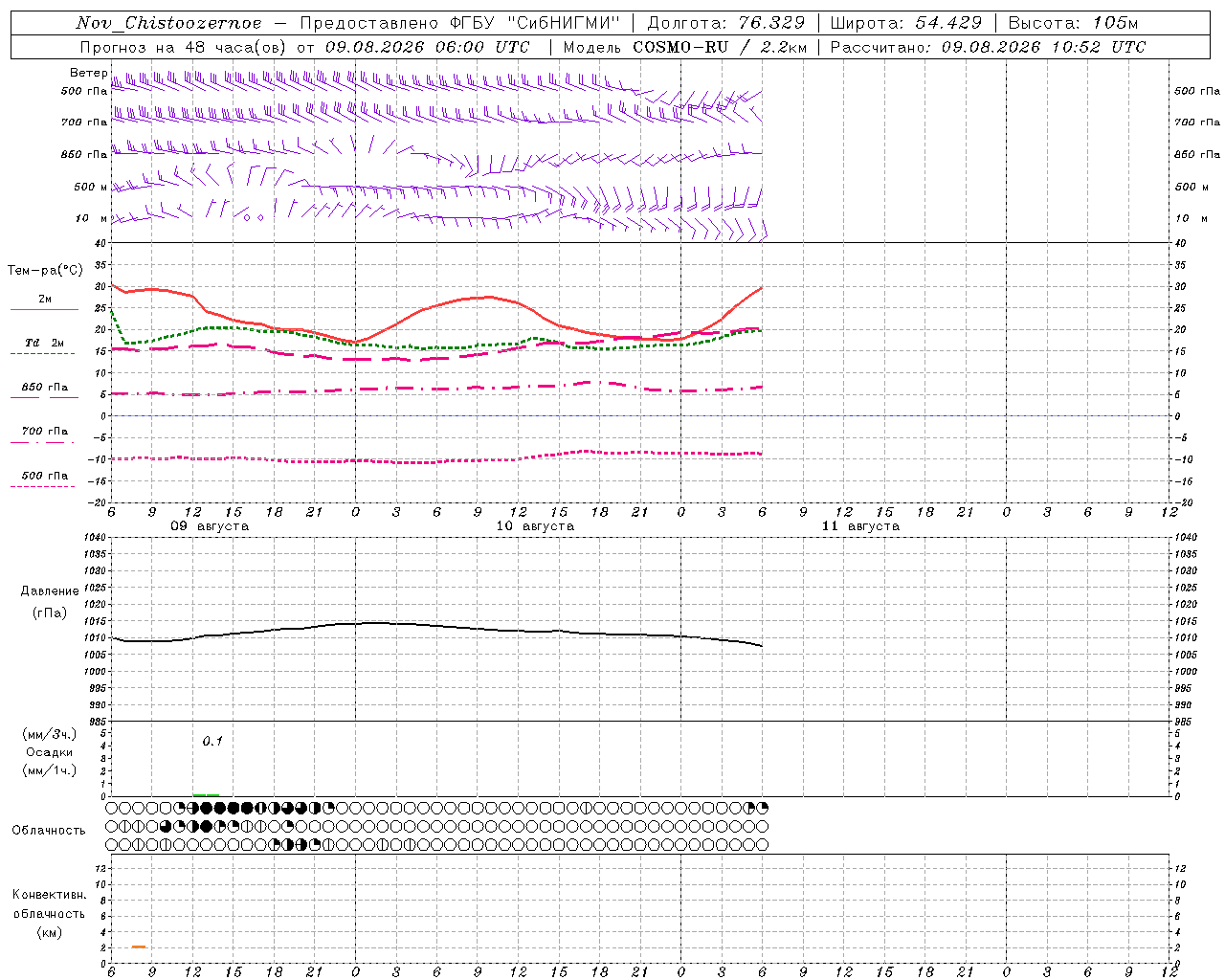Select the red 2м temperature legend line
The width and height of the screenshot is (1225, 980).
(x=44, y=309)
